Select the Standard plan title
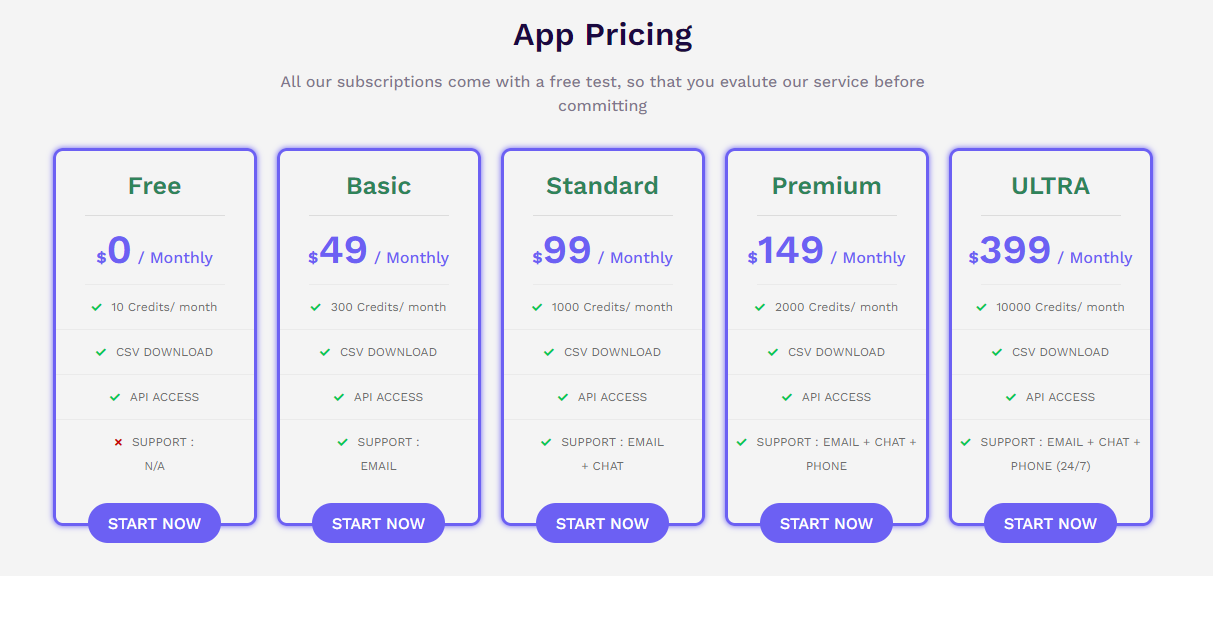Image resolution: width=1213 pixels, height=639 pixels. point(602,186)
